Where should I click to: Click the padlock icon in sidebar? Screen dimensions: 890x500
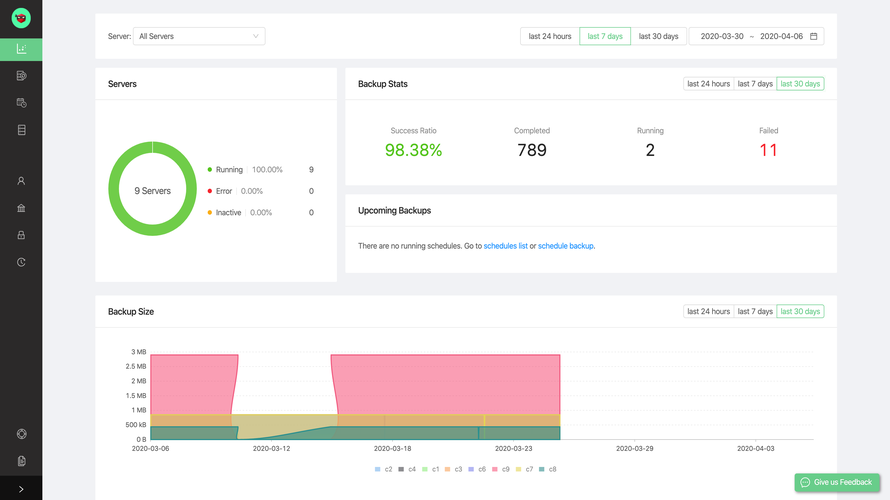[x=21, y=235]
